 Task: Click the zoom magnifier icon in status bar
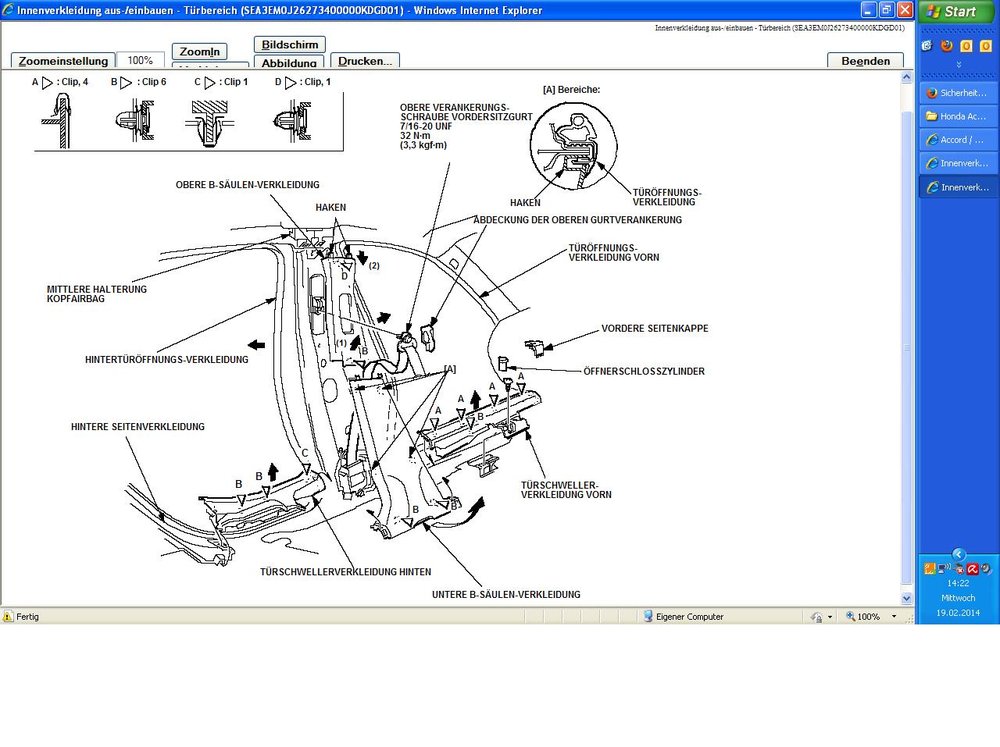pyautogui.click(x=850, y=617)
